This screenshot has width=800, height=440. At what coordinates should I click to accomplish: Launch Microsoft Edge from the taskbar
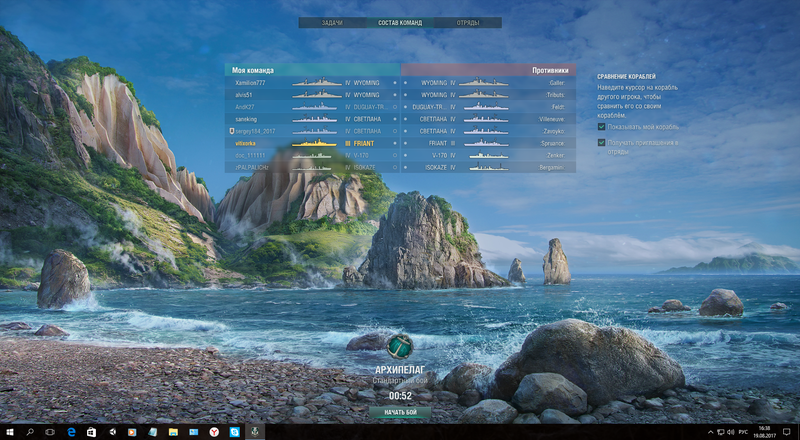tap(71, 432)
